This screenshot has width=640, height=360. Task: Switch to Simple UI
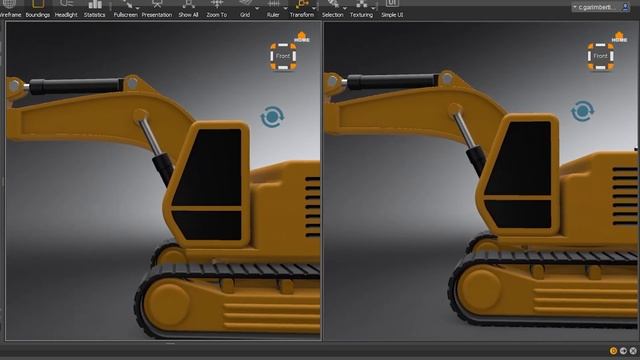392,9
